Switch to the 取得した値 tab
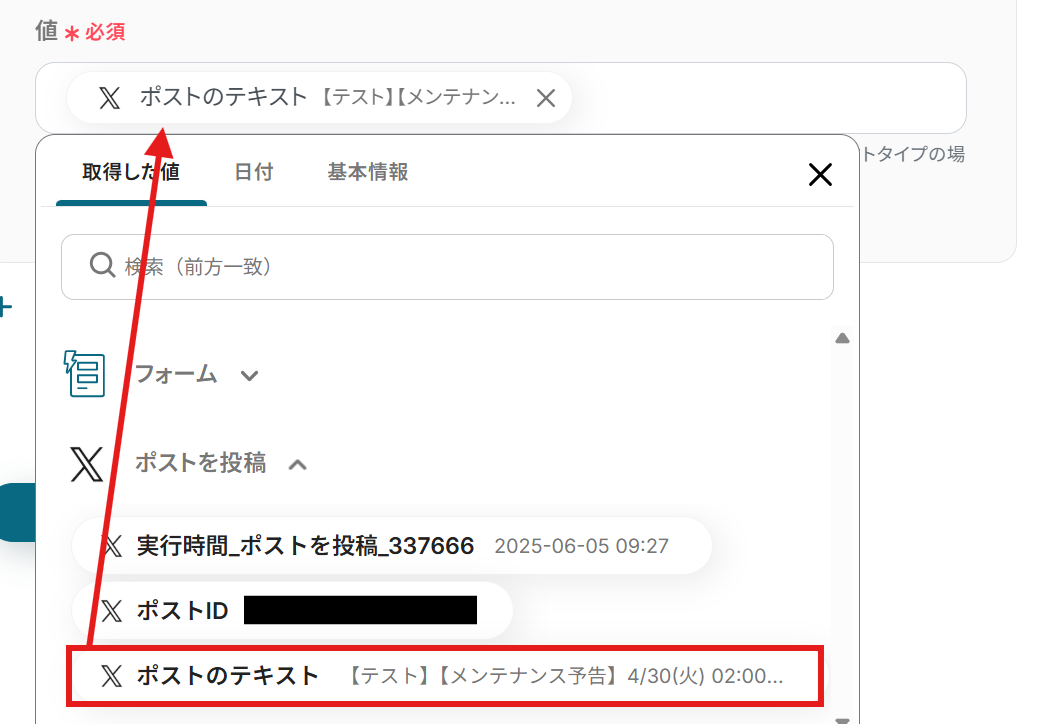This screenshot has width=1045, height=724. pyautogui.click(x=131, y=172)
